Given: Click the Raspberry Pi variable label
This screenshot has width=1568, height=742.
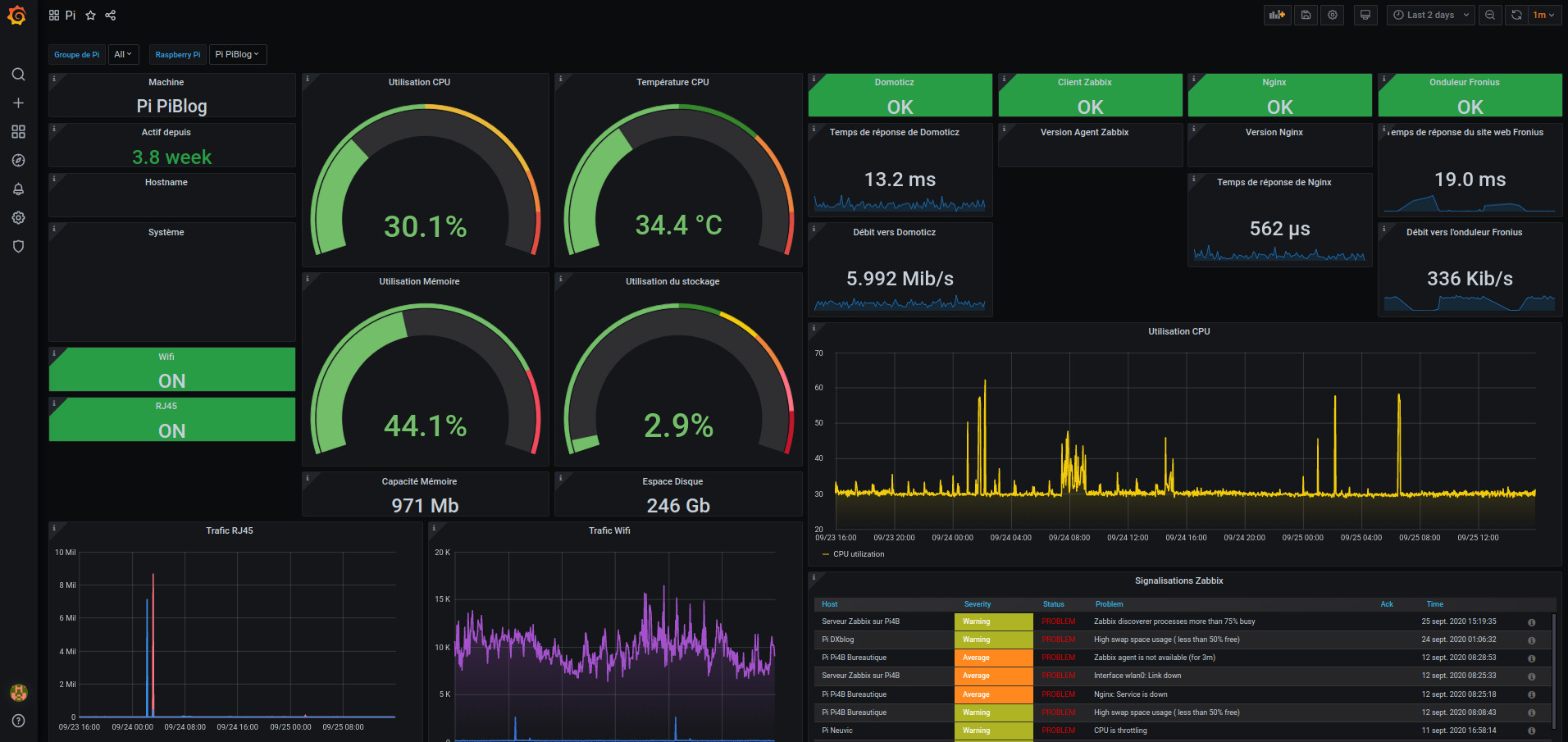Looking at the screenshot, I should (177, 54).
